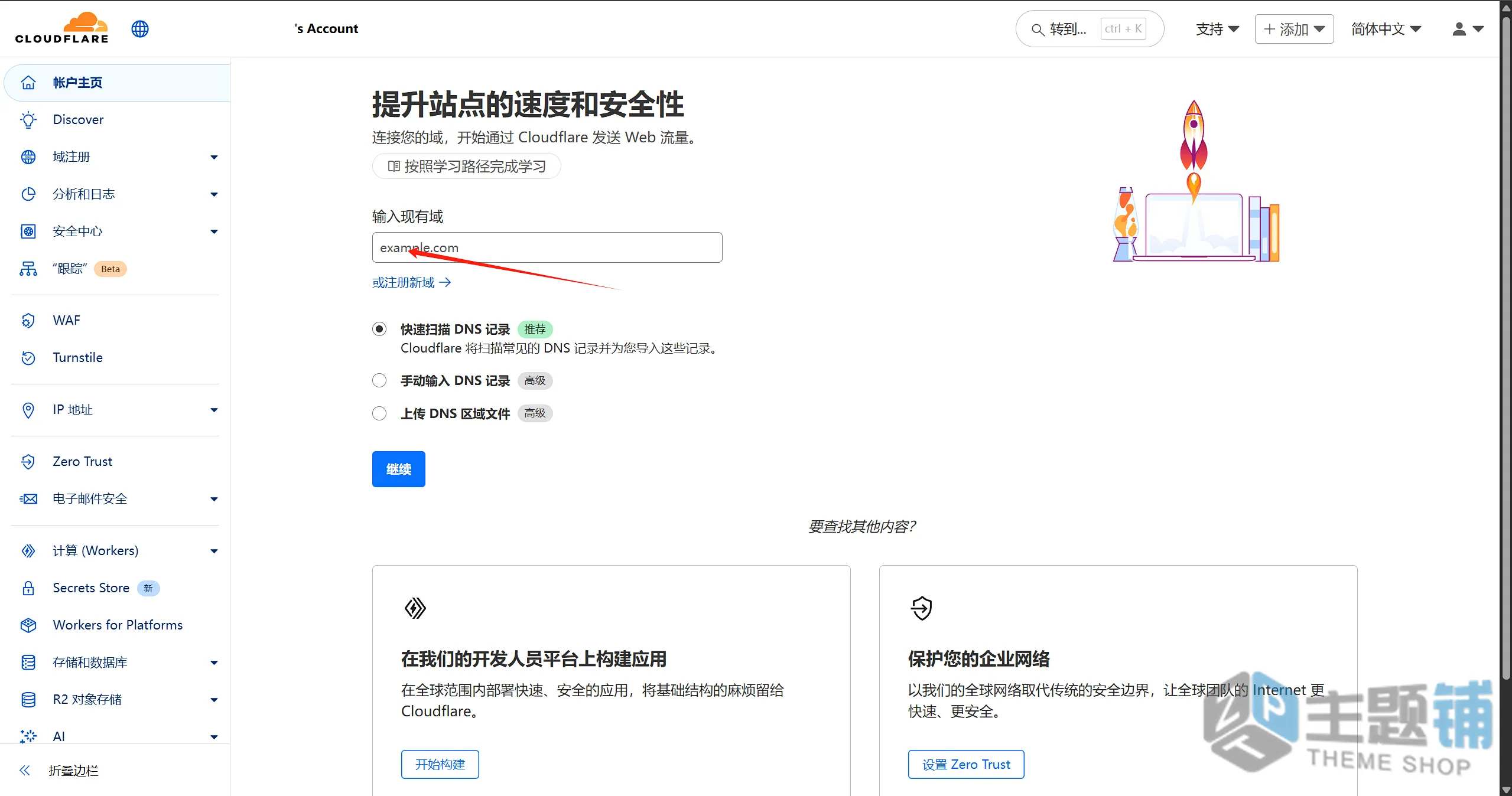Click the Beta badge beside 跟踪
The image size is (1512, 796).
[x=110, y=269]
